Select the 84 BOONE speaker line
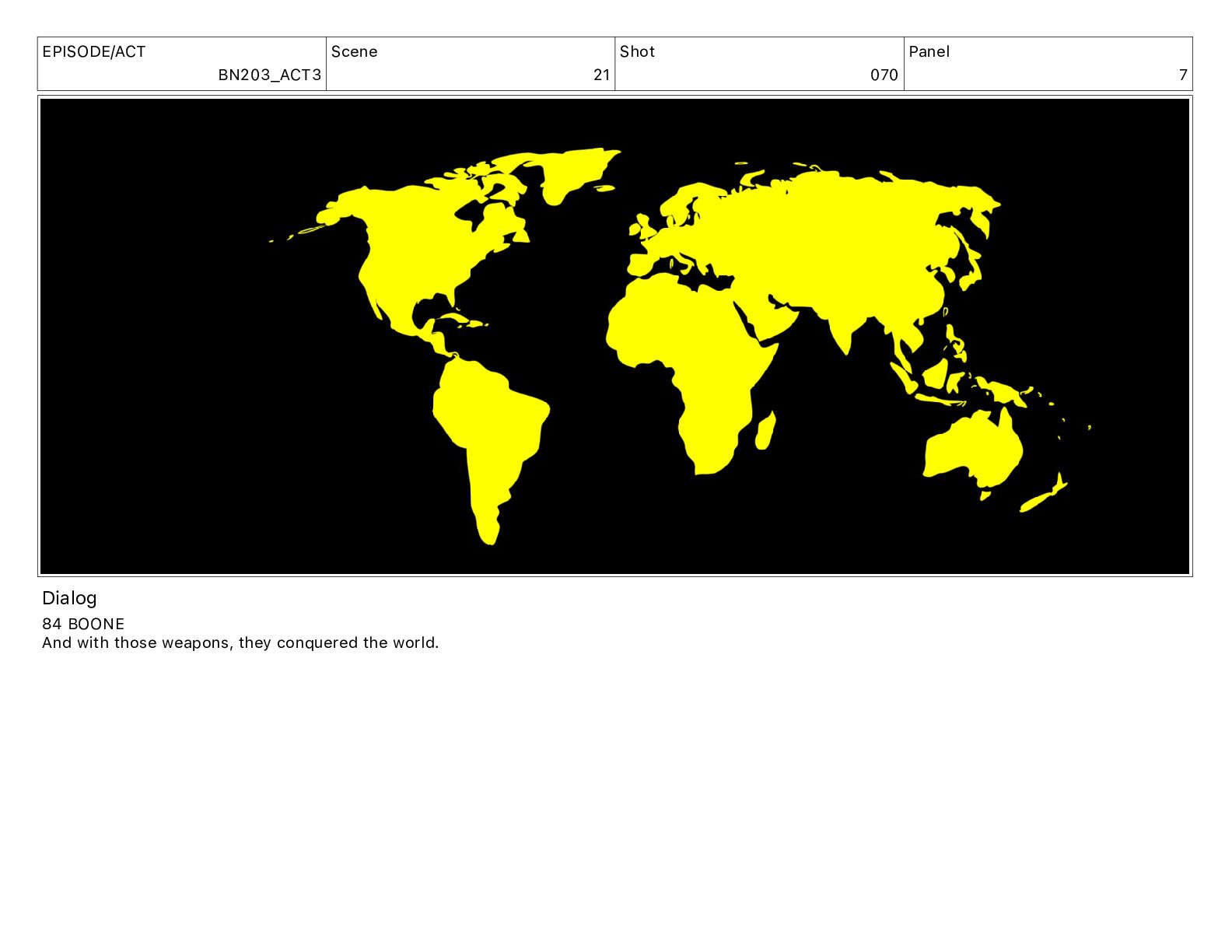Screen dimensions: 1232x952 83,624
